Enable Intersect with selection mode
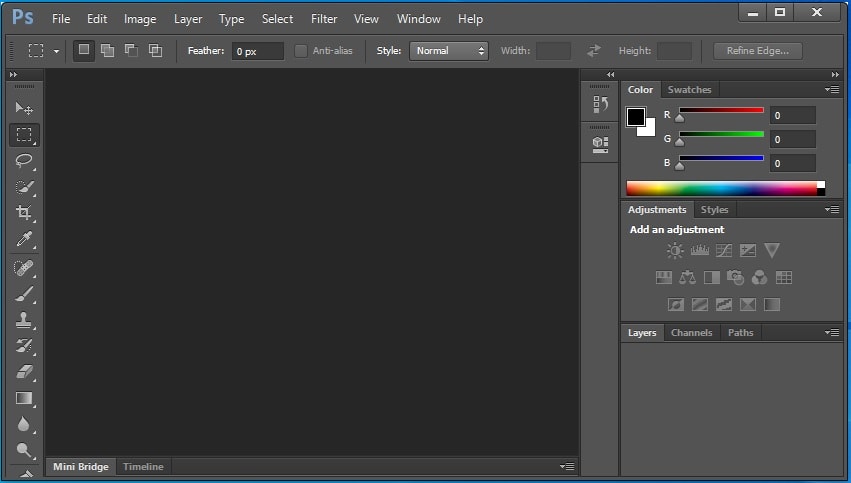The width and height of the screenshot is (851, 483). pos(155,50)
